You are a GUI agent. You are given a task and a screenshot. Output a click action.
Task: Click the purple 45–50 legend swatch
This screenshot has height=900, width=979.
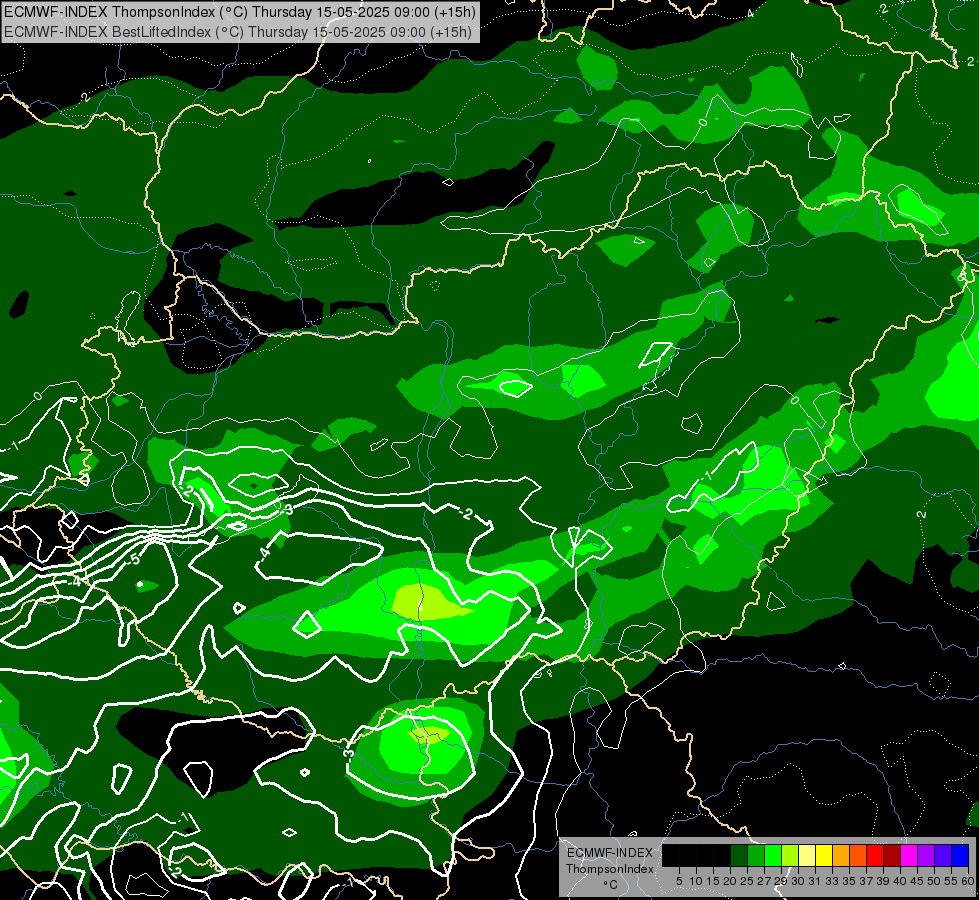[x=926, y=856]
